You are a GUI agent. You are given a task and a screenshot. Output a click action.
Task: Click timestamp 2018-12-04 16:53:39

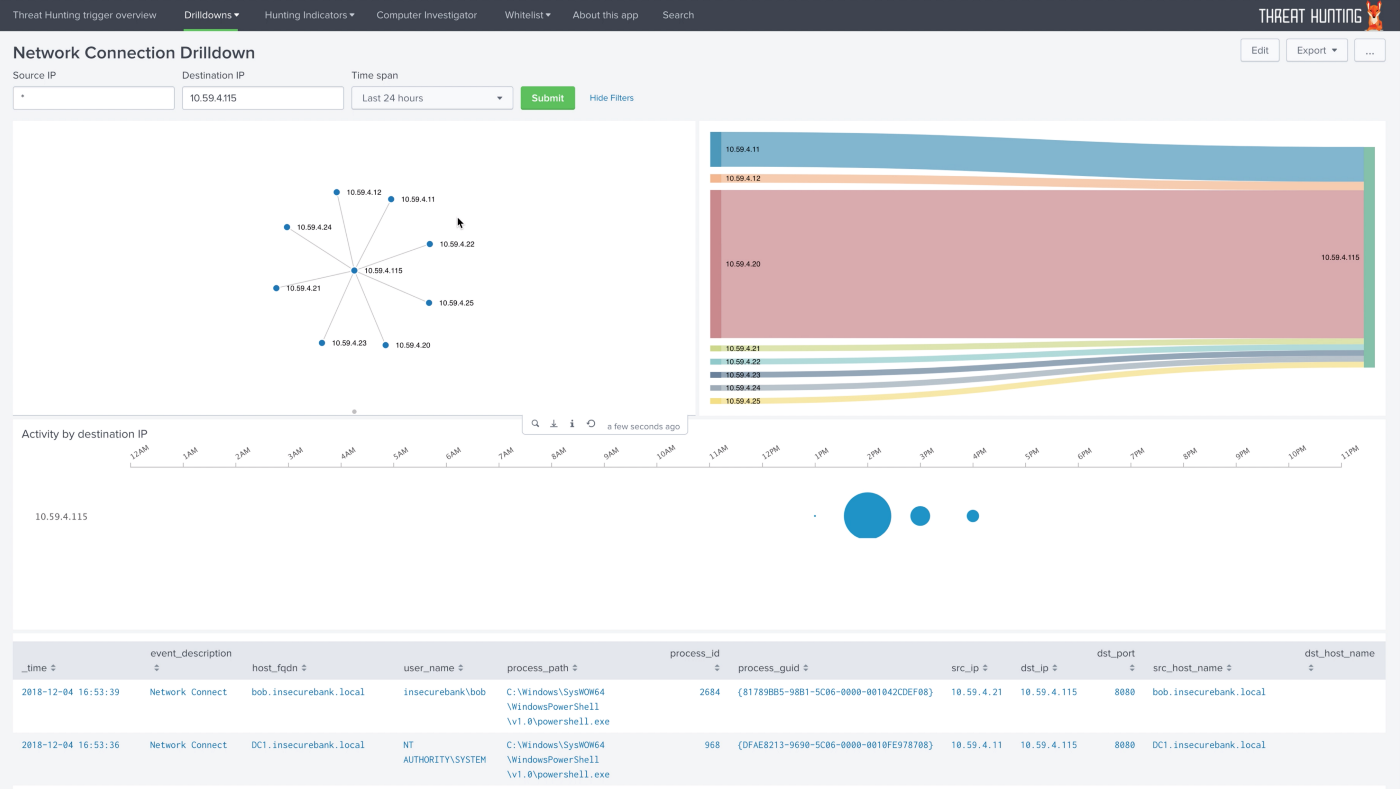pyautogui.click(x=70, y=692)
